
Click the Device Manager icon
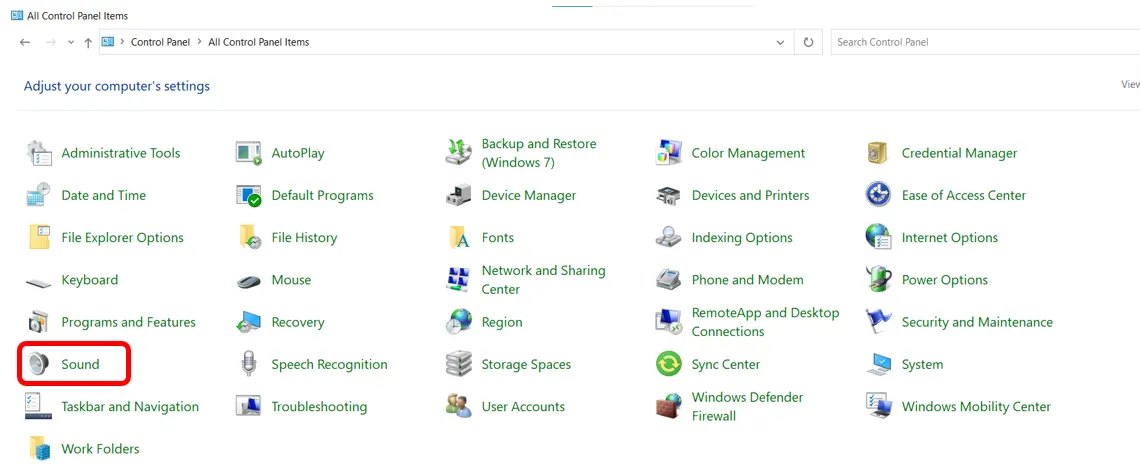click(x=459, y=196)
